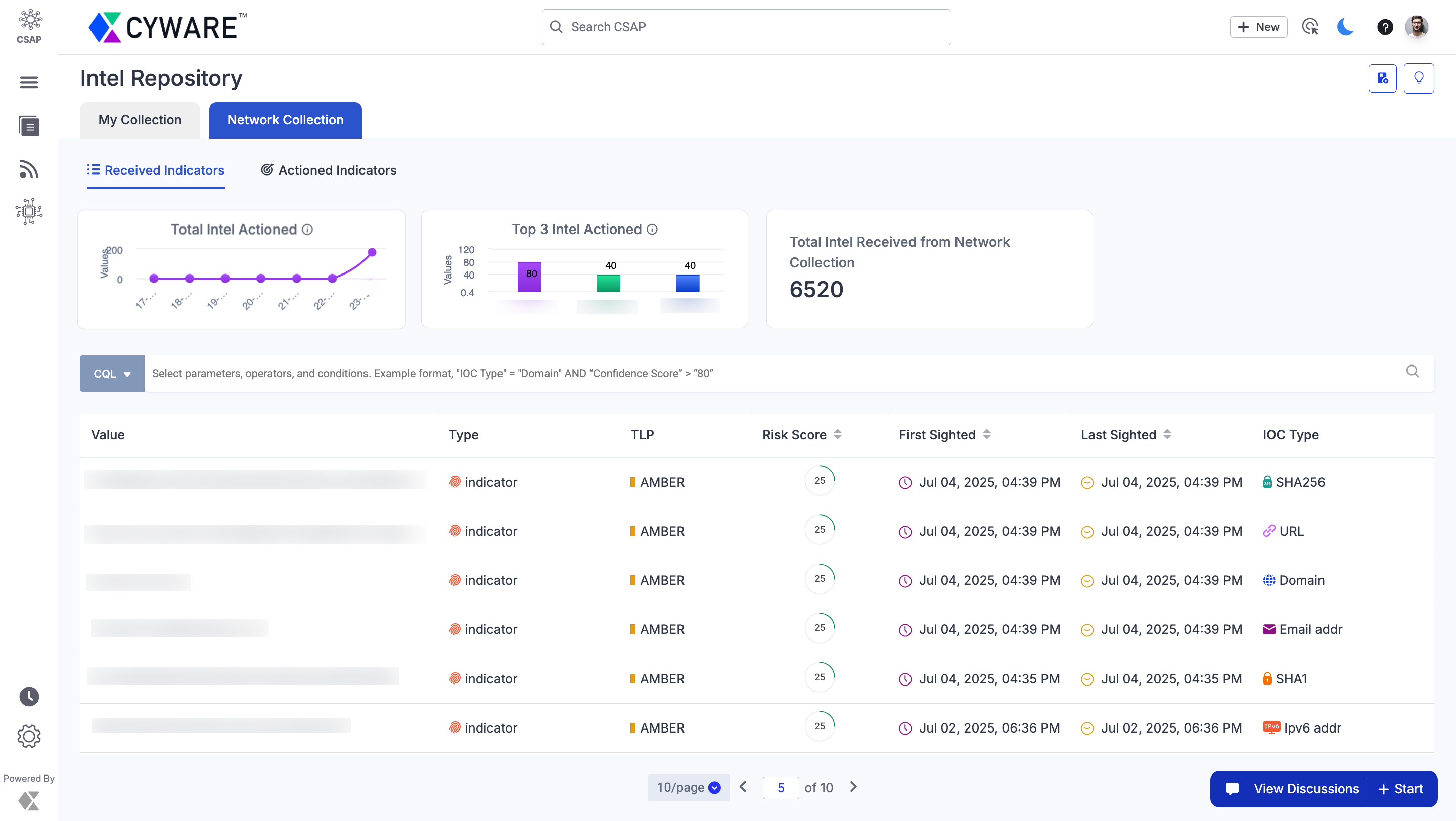1456x821 pixels.
Task: Open the news/documents sidebar icon
Action: click(29, 126)
